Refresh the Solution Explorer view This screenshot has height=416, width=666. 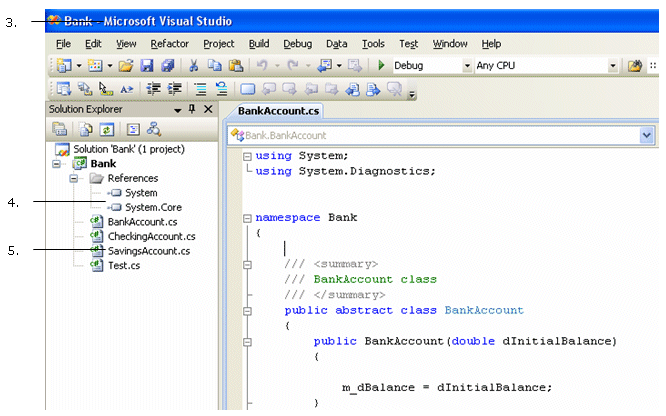tap(107, 129)
